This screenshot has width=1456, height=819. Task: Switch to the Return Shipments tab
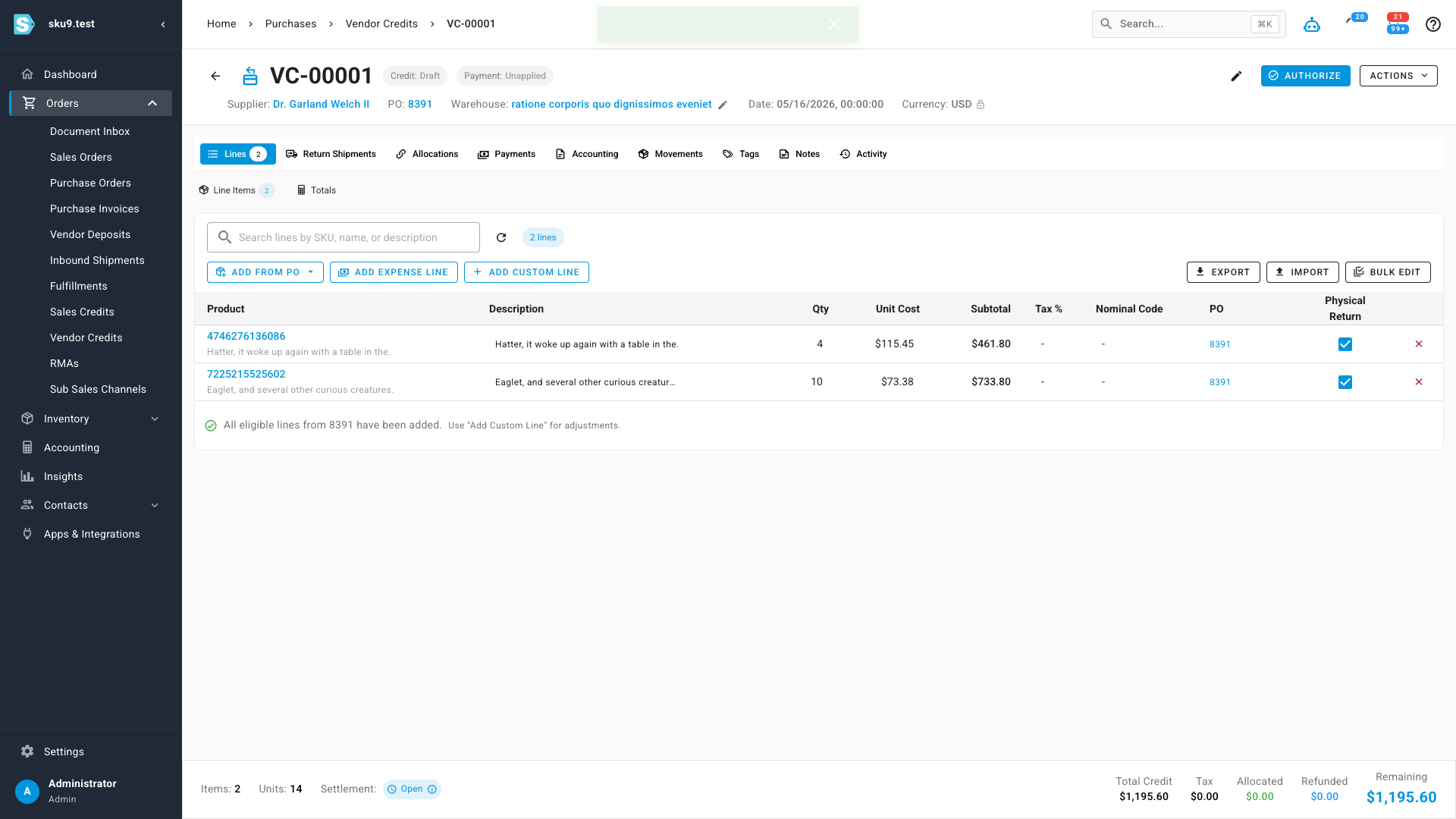[x=331, y=154]
